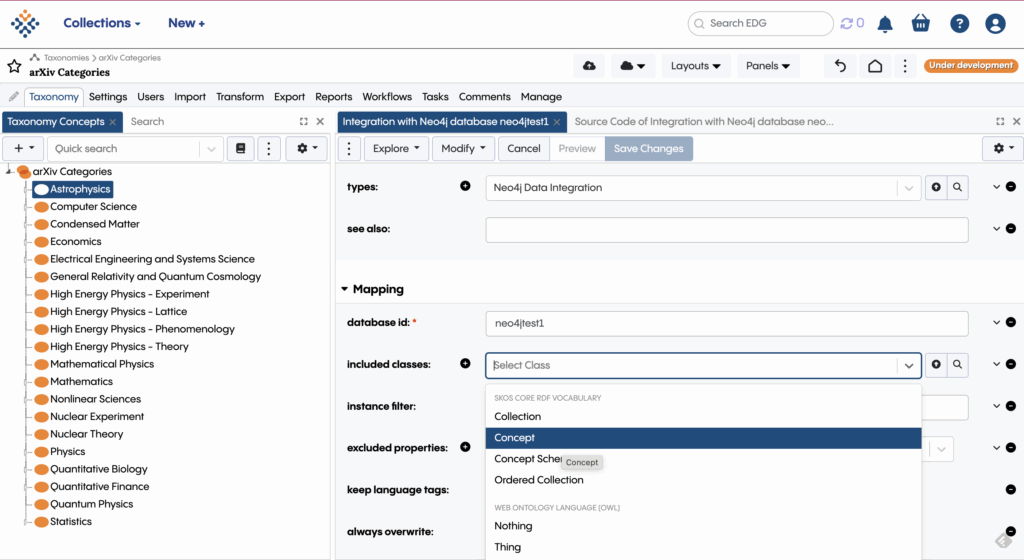Click the home icon button
Image resolution: width=1024 pixels, height=560 pixels.
[x=875, y=66]
